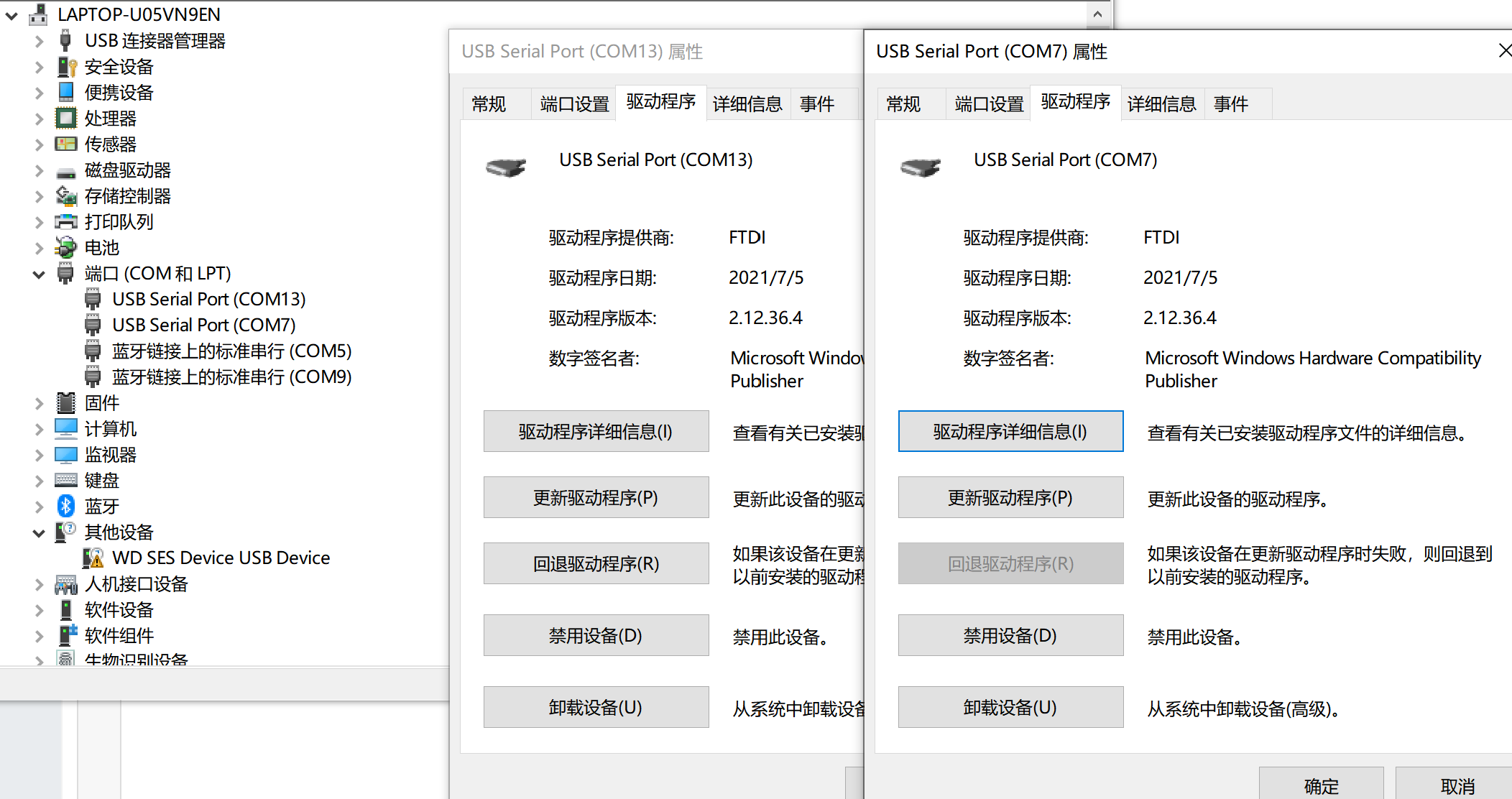
Task: Expand the USB connector manager node
Action: point(39,41)
